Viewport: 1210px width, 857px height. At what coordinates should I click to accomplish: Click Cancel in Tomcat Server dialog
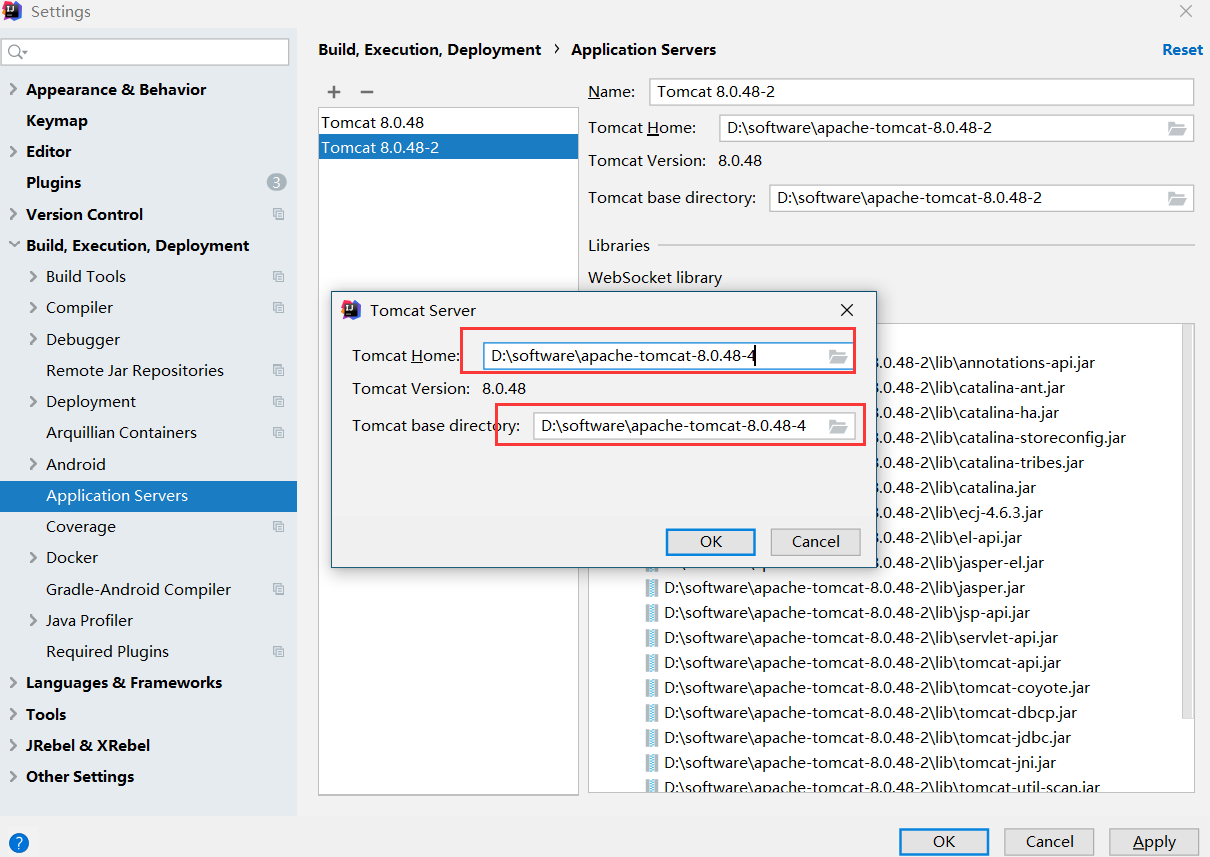[x=815, y=541]
